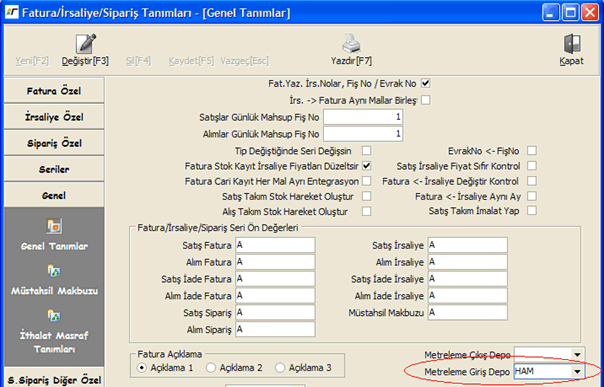Click the Satış Fatura series input field

275,245
